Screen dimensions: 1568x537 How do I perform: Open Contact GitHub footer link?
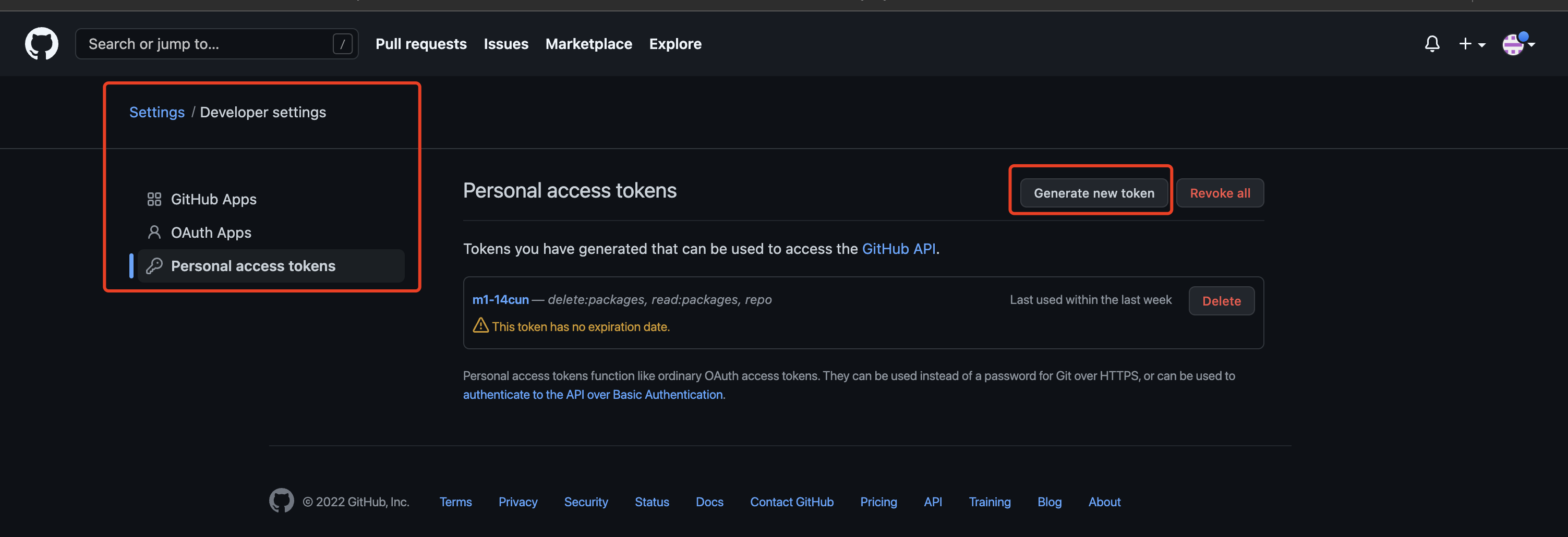pos(792,502)
